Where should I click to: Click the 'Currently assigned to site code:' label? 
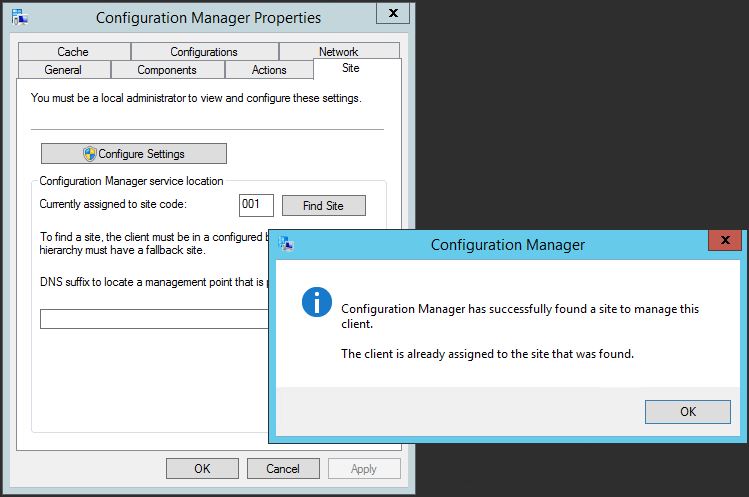click(x=113, y=204)
